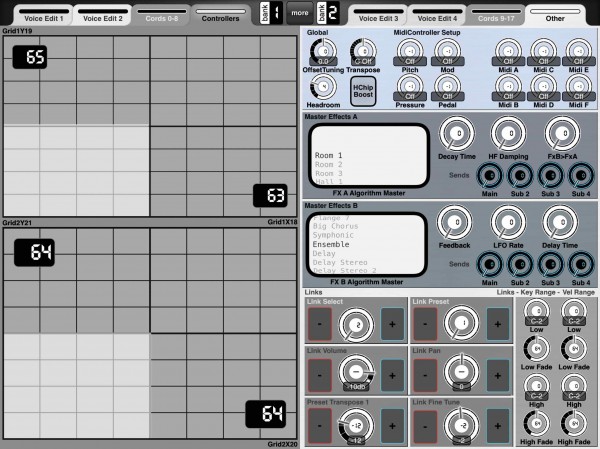The width and height of the screenshot is (600, 449).
Task: Click the Pedal controller knob
Action: pyautogui.click(x=447, y=87)
